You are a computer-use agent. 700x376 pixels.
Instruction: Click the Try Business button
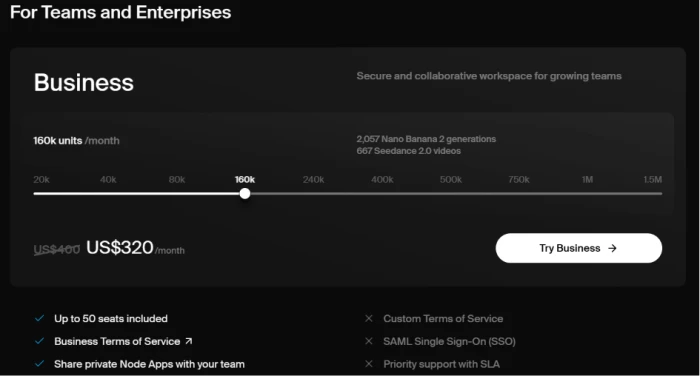click(579, 248)
